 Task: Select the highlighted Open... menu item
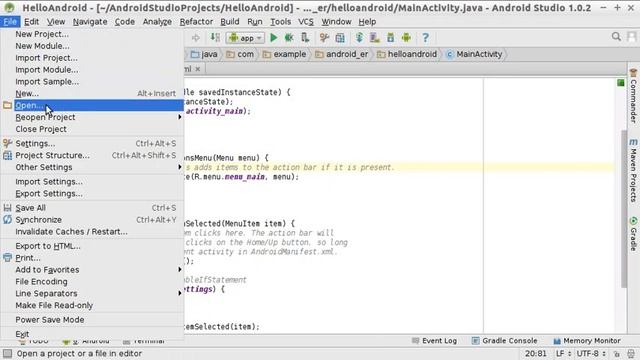point(92,105)
